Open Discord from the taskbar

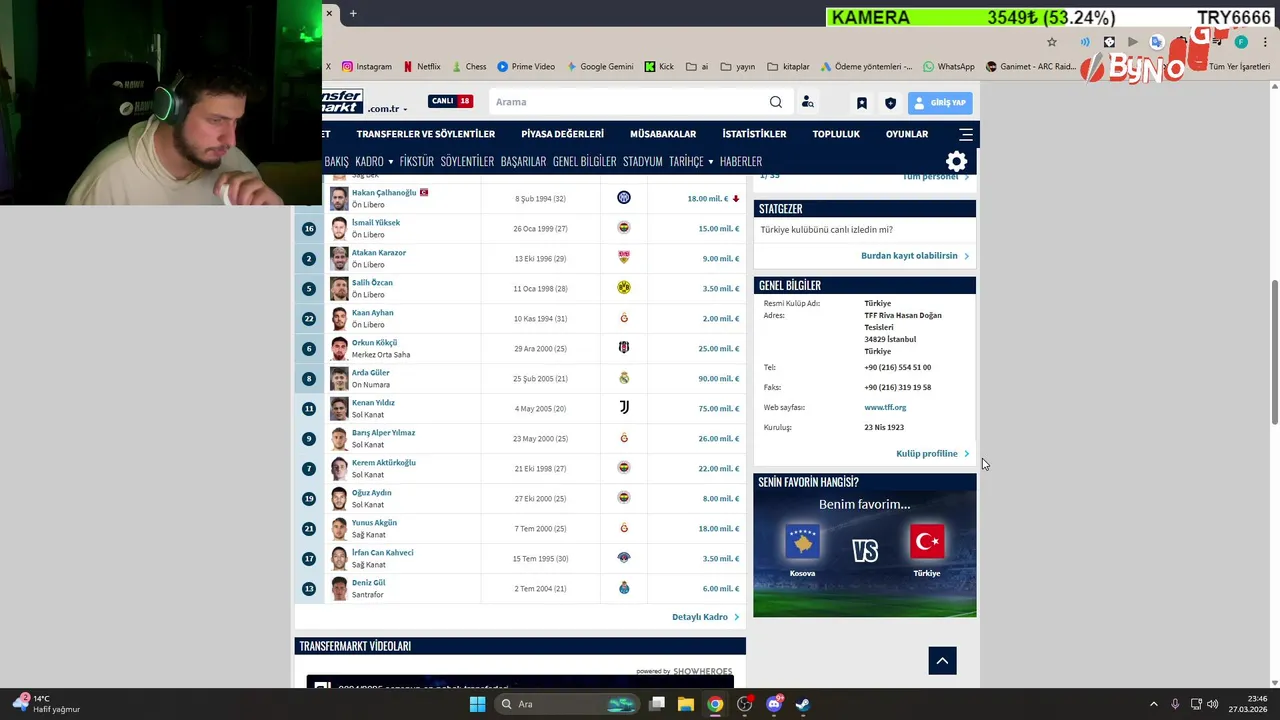pyautogui.click(x=774, y=704)
